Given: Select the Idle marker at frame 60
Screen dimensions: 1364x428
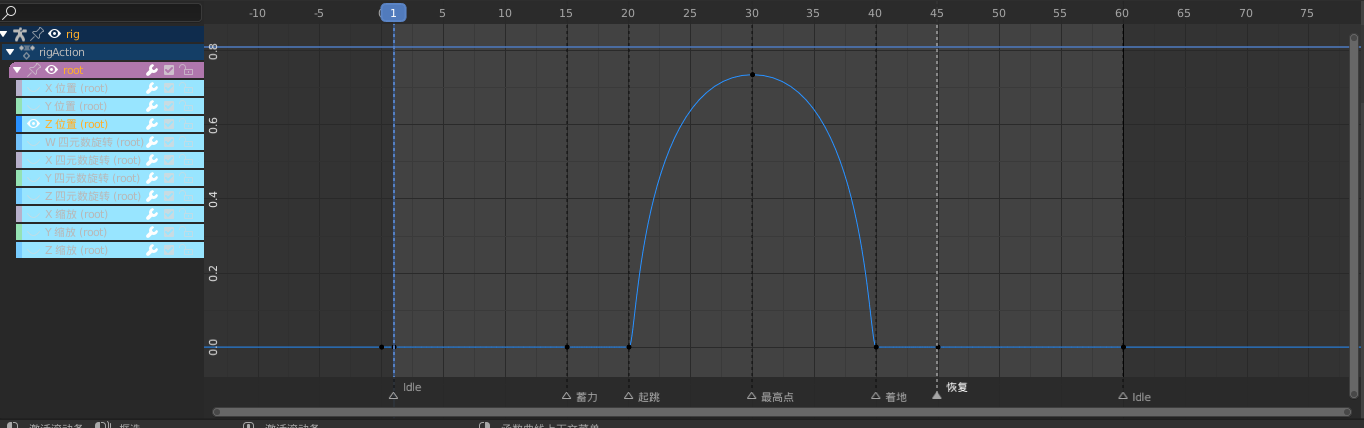Looking at the screenshot, I should point(1123,396).
